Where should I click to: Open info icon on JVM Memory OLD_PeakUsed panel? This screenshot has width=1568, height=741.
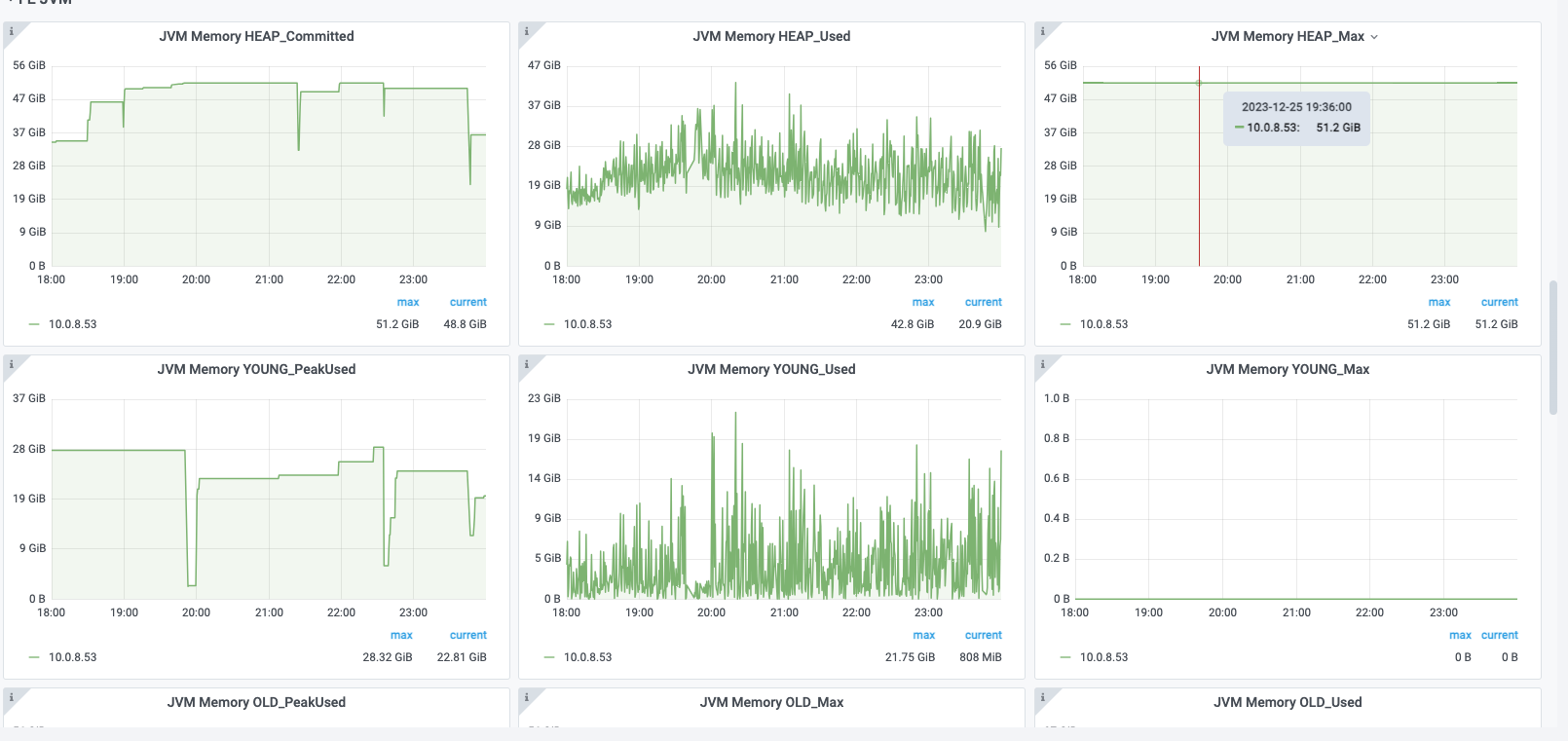pyautogui.click(x=11, y=697)
